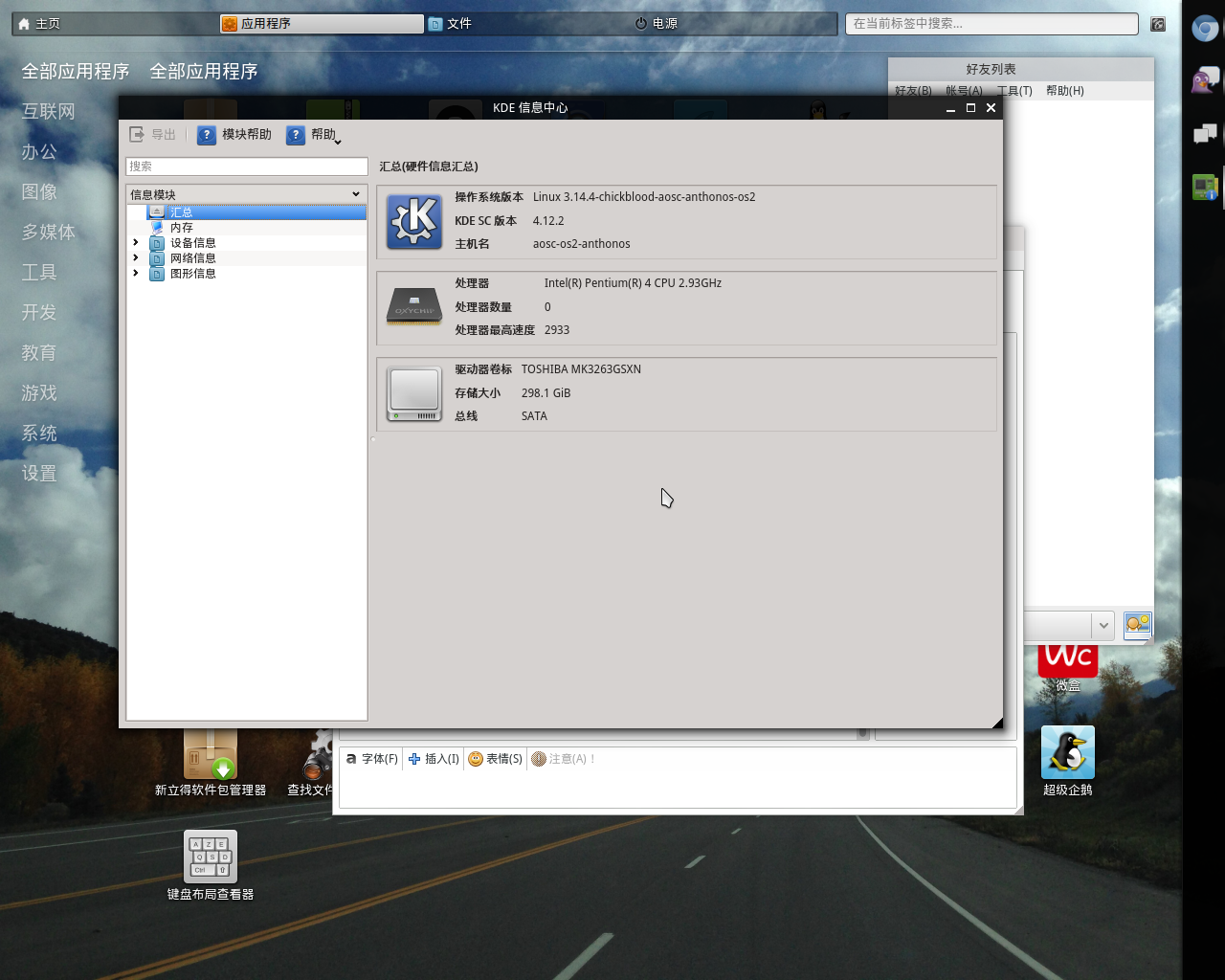Open the 办公 office category
The height and width of the screenshot is (980, 1225).
tap(39, 152)
